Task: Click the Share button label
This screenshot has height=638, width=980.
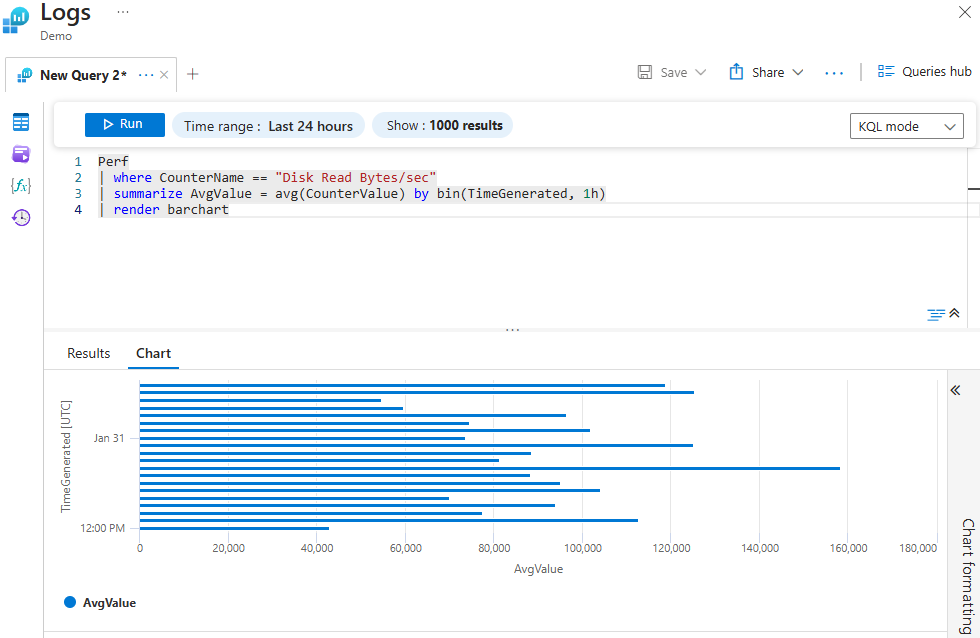Action: (x=768, y=72)
